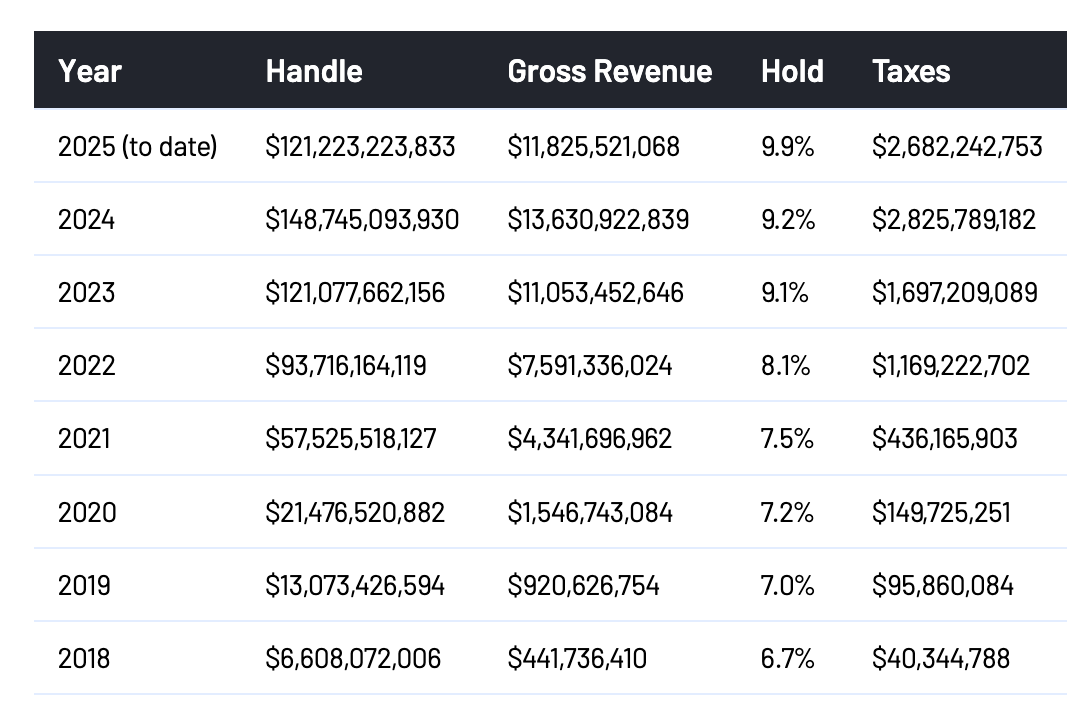
Task: Select the 2021 handle value $57,525,518,127
Action: pos(351,438)
